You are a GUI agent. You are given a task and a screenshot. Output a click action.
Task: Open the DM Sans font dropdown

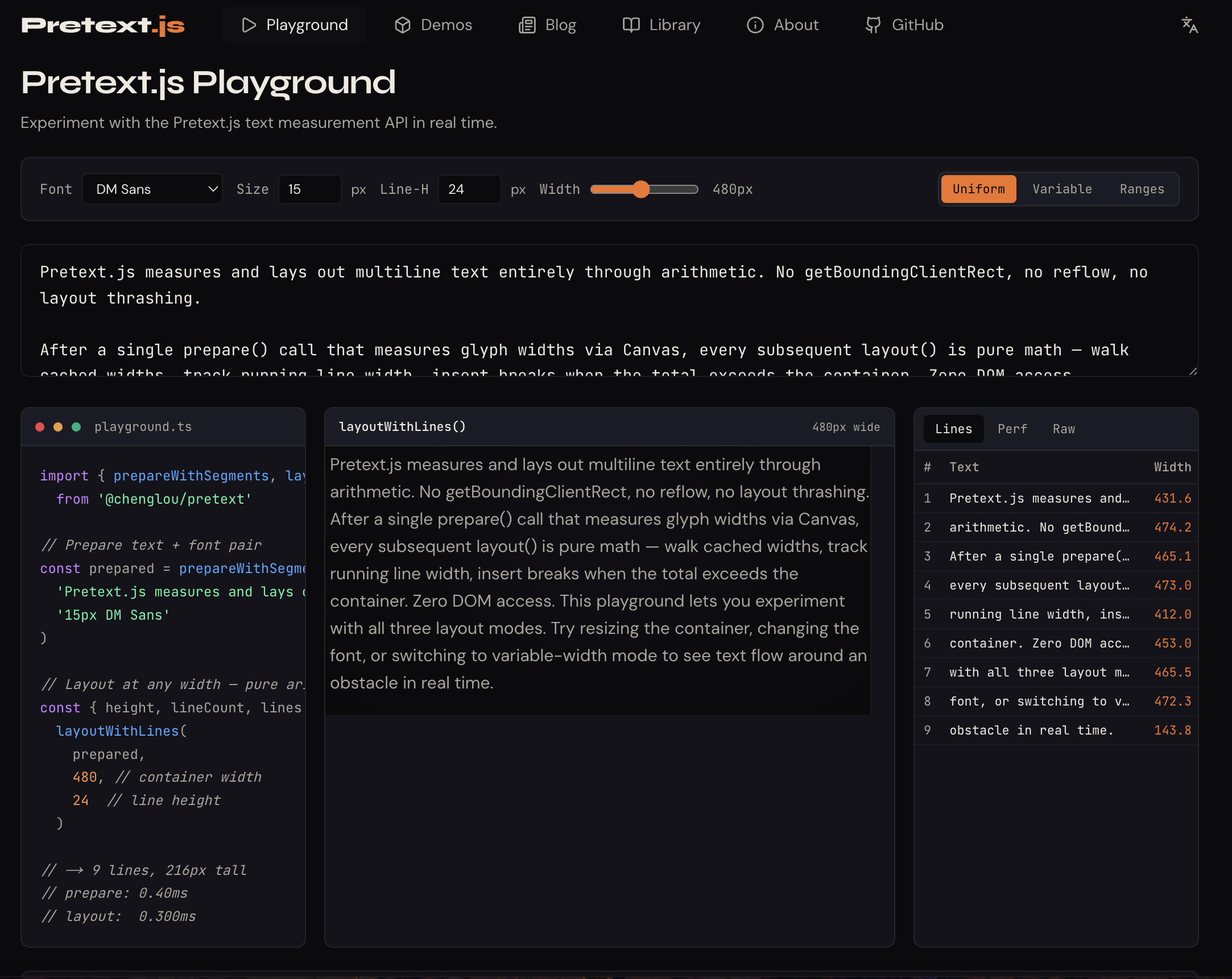(152, 189)
